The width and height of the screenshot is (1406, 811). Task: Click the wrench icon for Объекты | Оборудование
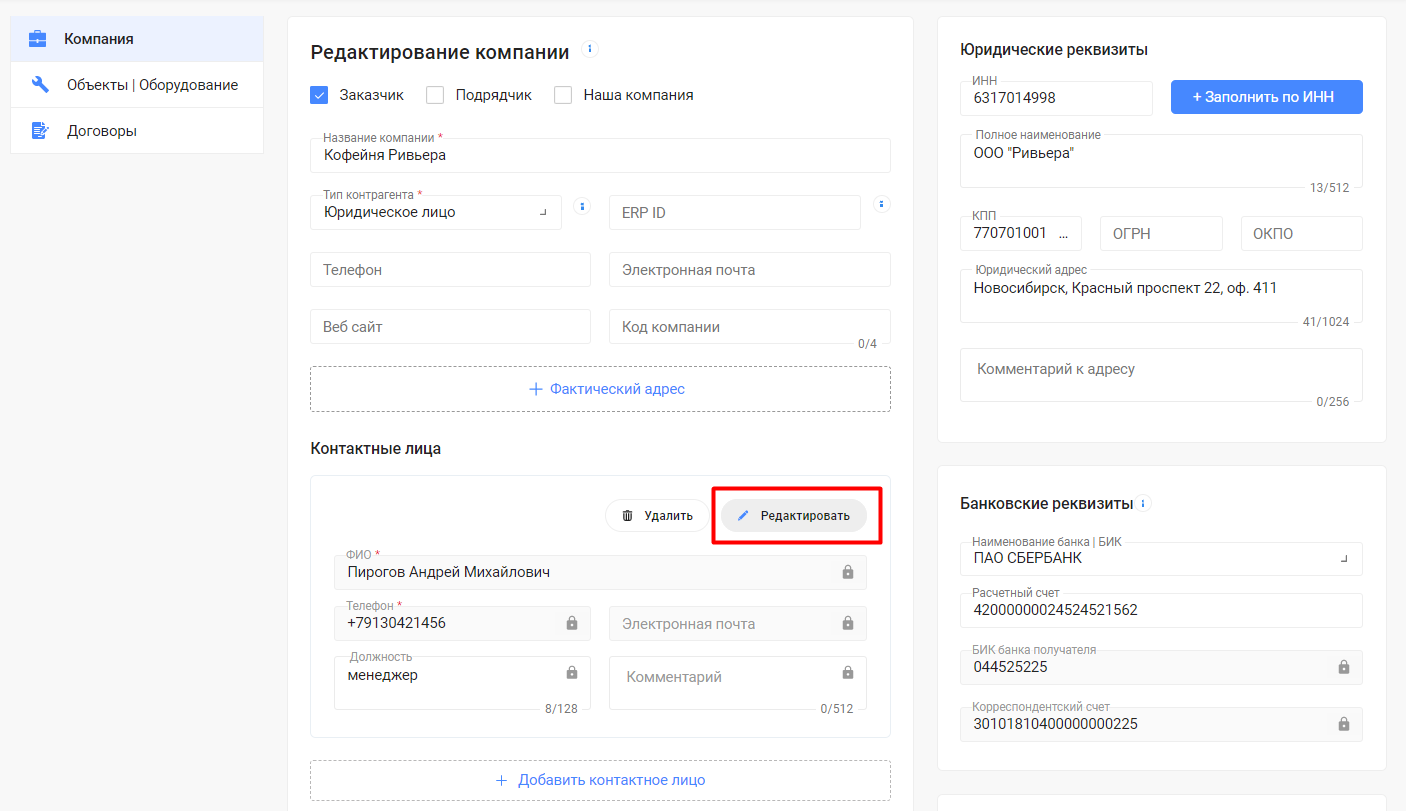pyautogui.click(x=40, y=85)
